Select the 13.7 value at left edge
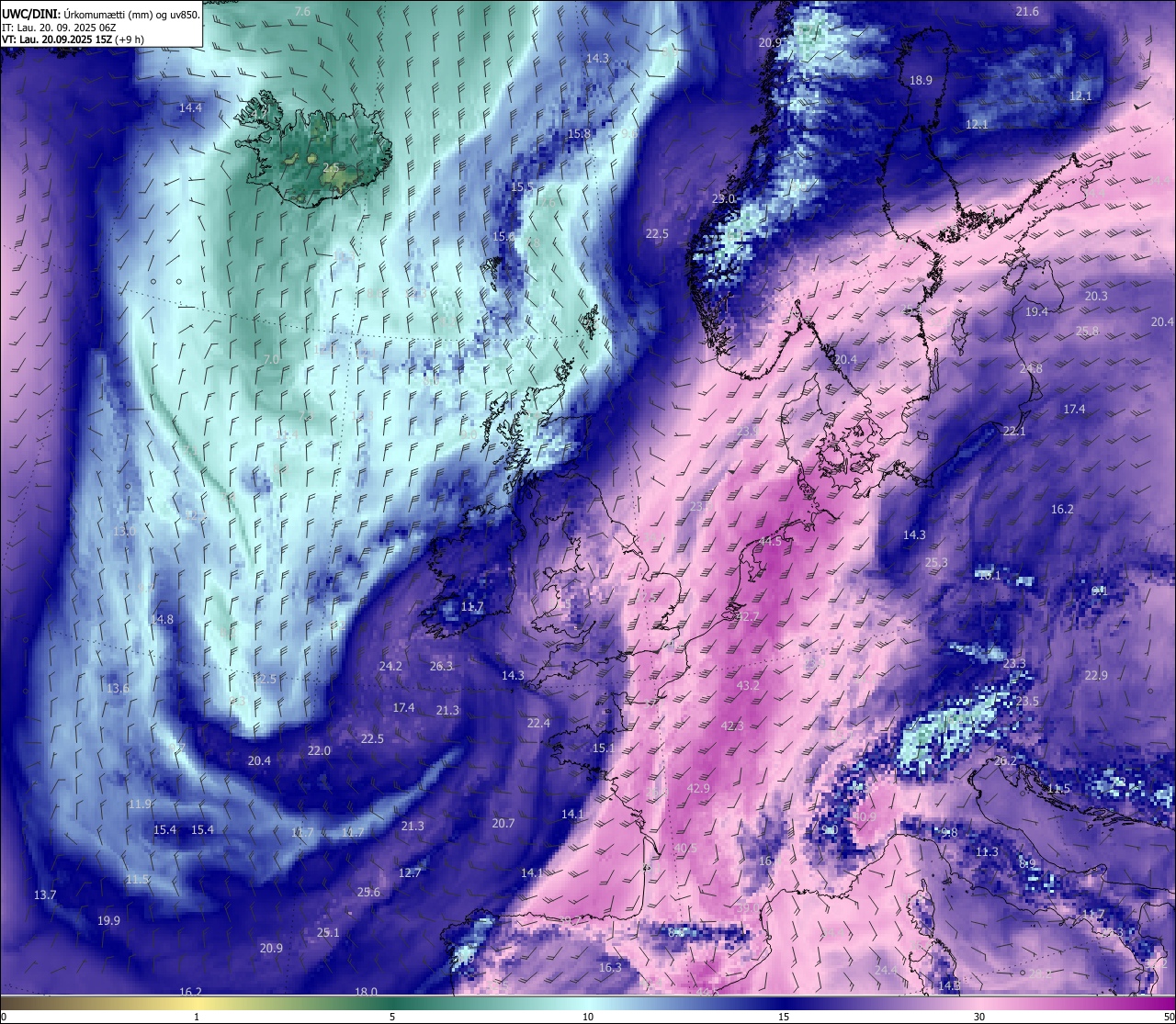The width and height of the screenshot is (1176, 1024). (45, 895)
